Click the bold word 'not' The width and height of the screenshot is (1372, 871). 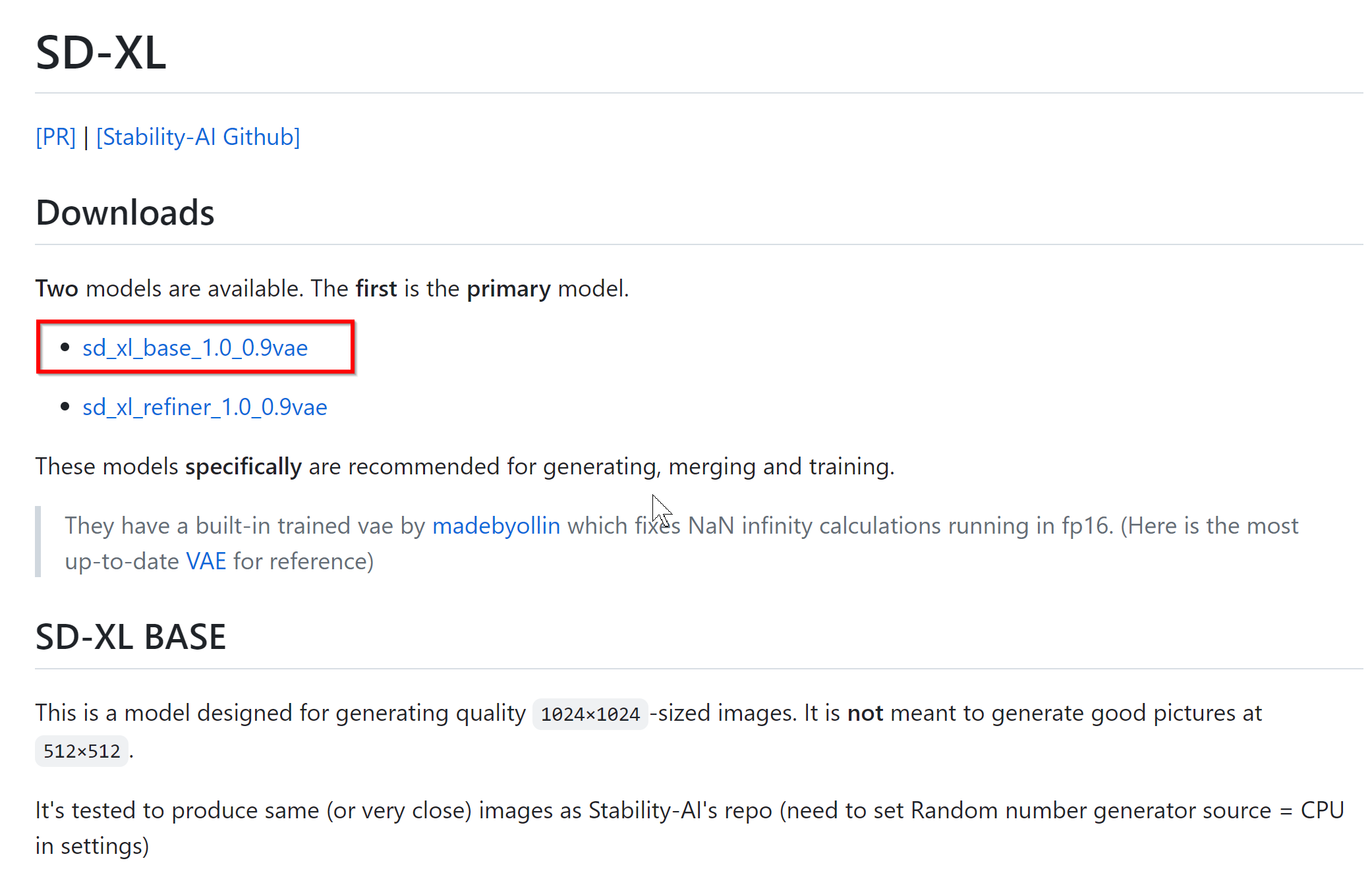click(865, 713)
